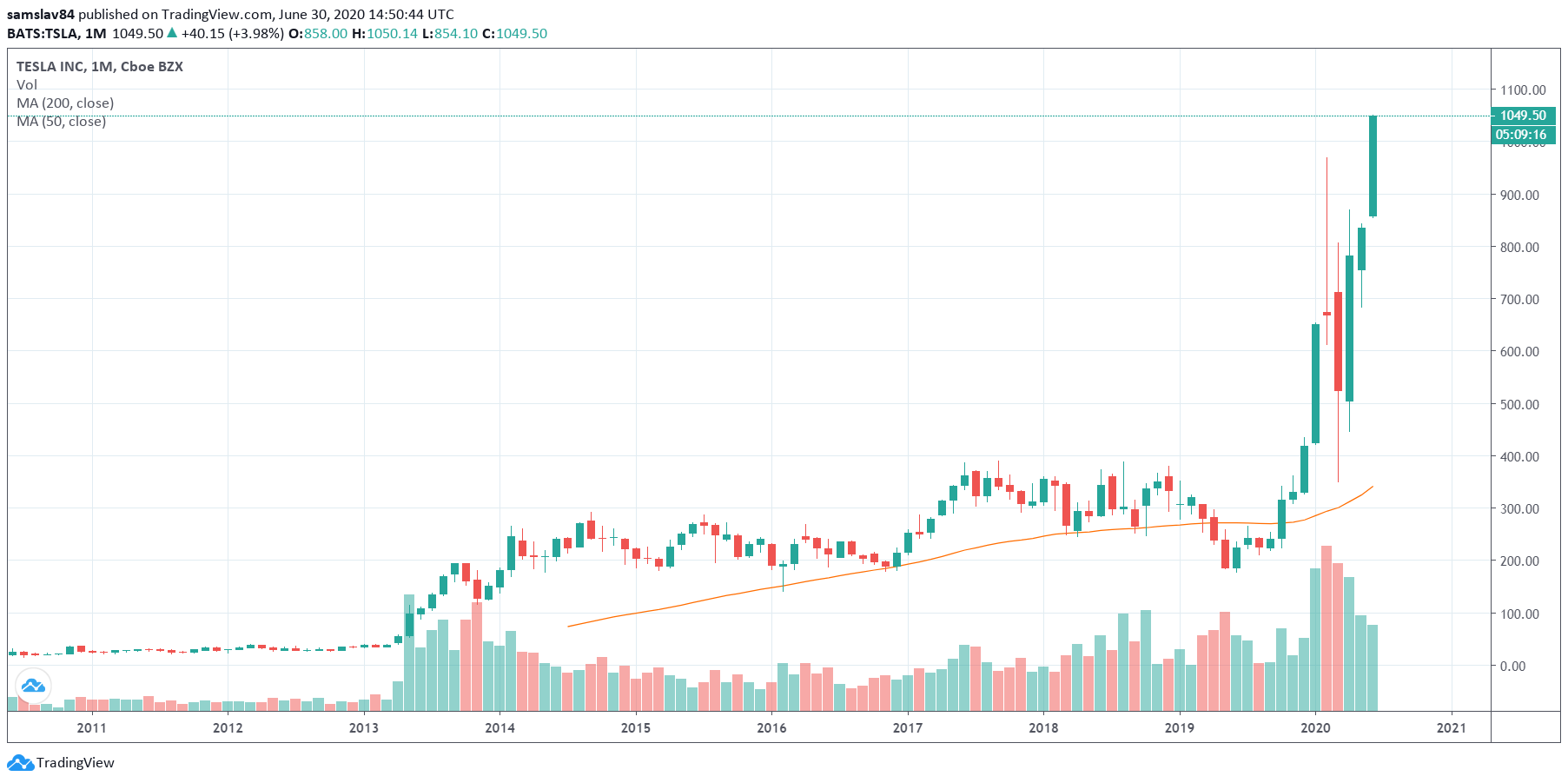Click the countdown timer label 05:09:16
Viewport: 1568px width, 783px height.
pos(1521,135)
